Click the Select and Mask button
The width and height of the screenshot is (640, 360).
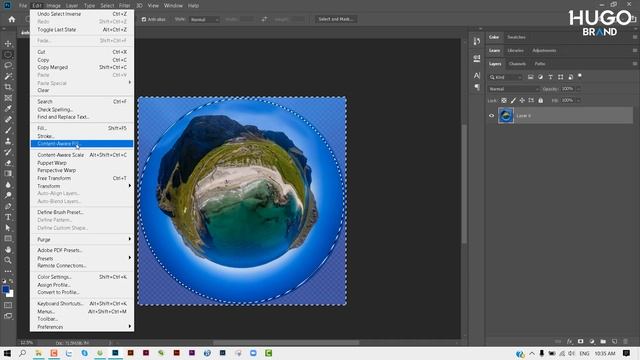tap(336, 19)
